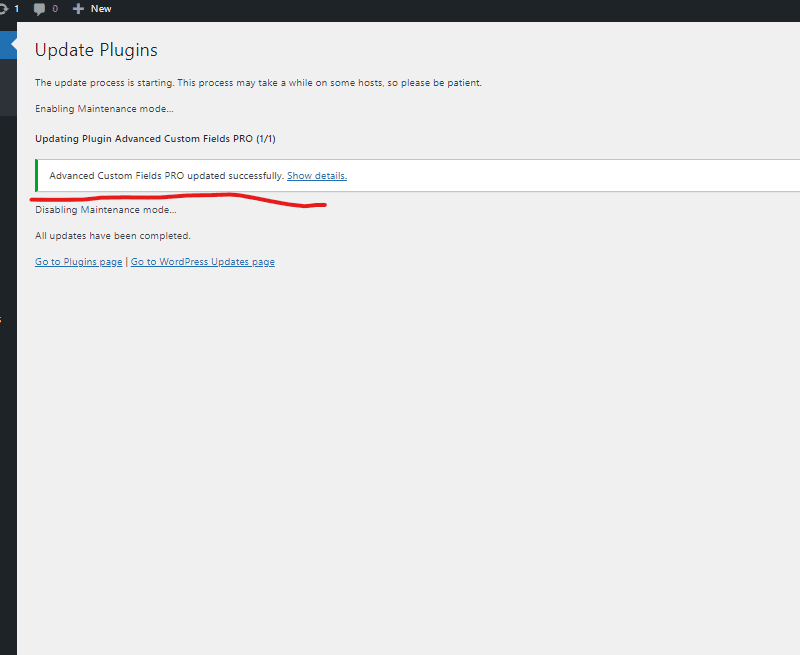This screenshot has height=655, width=800.
Task: Click 'All updates have been completed.' text
Action: (113, 236)
